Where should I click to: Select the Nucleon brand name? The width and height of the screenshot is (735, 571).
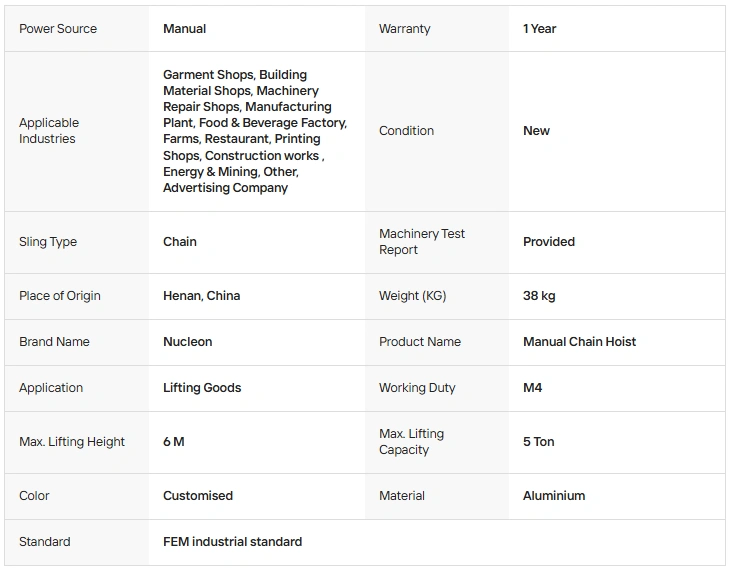point(188,342)
